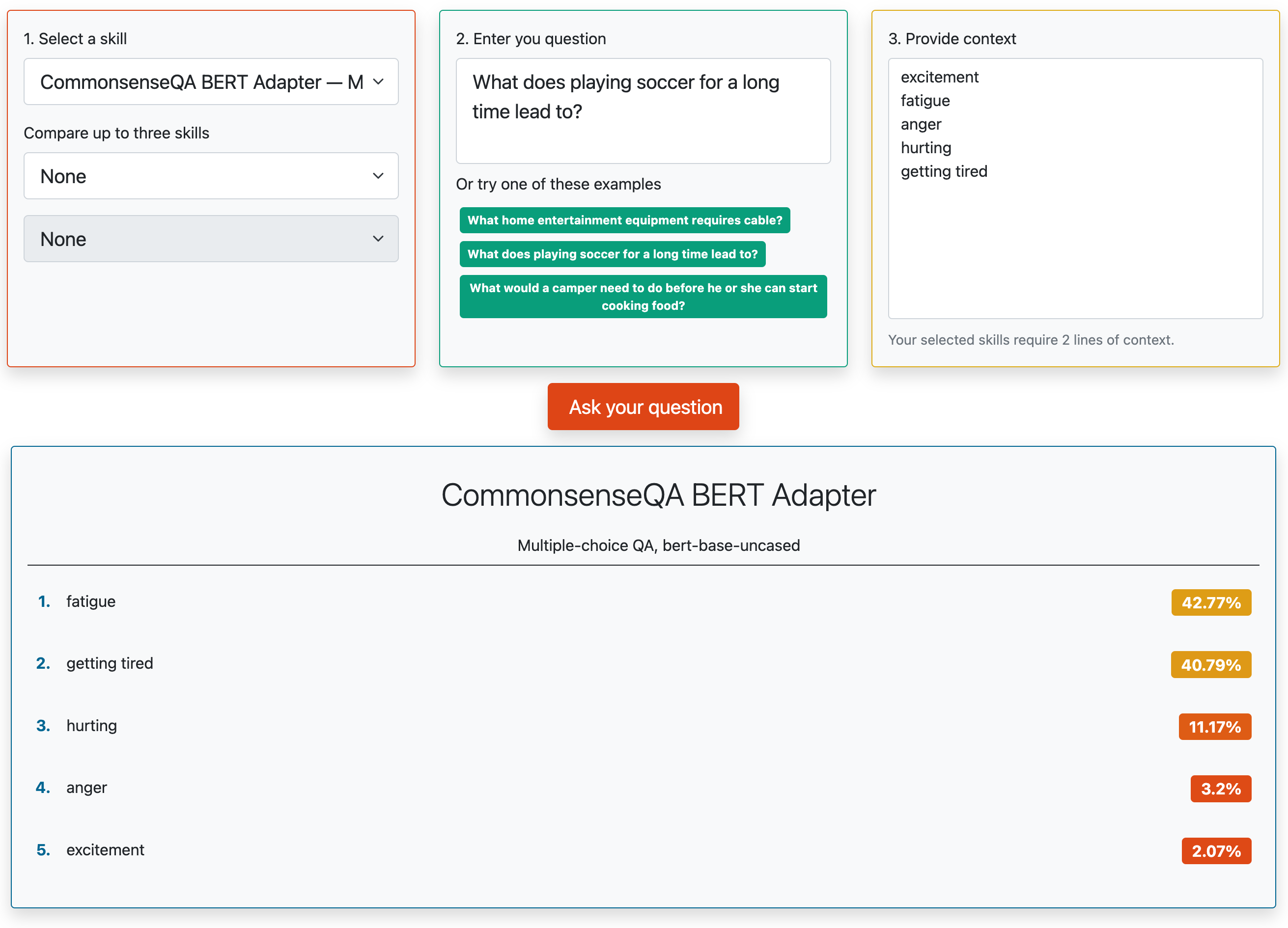
Task: Try the home entertainment equipment example
Action: point(625,220)
